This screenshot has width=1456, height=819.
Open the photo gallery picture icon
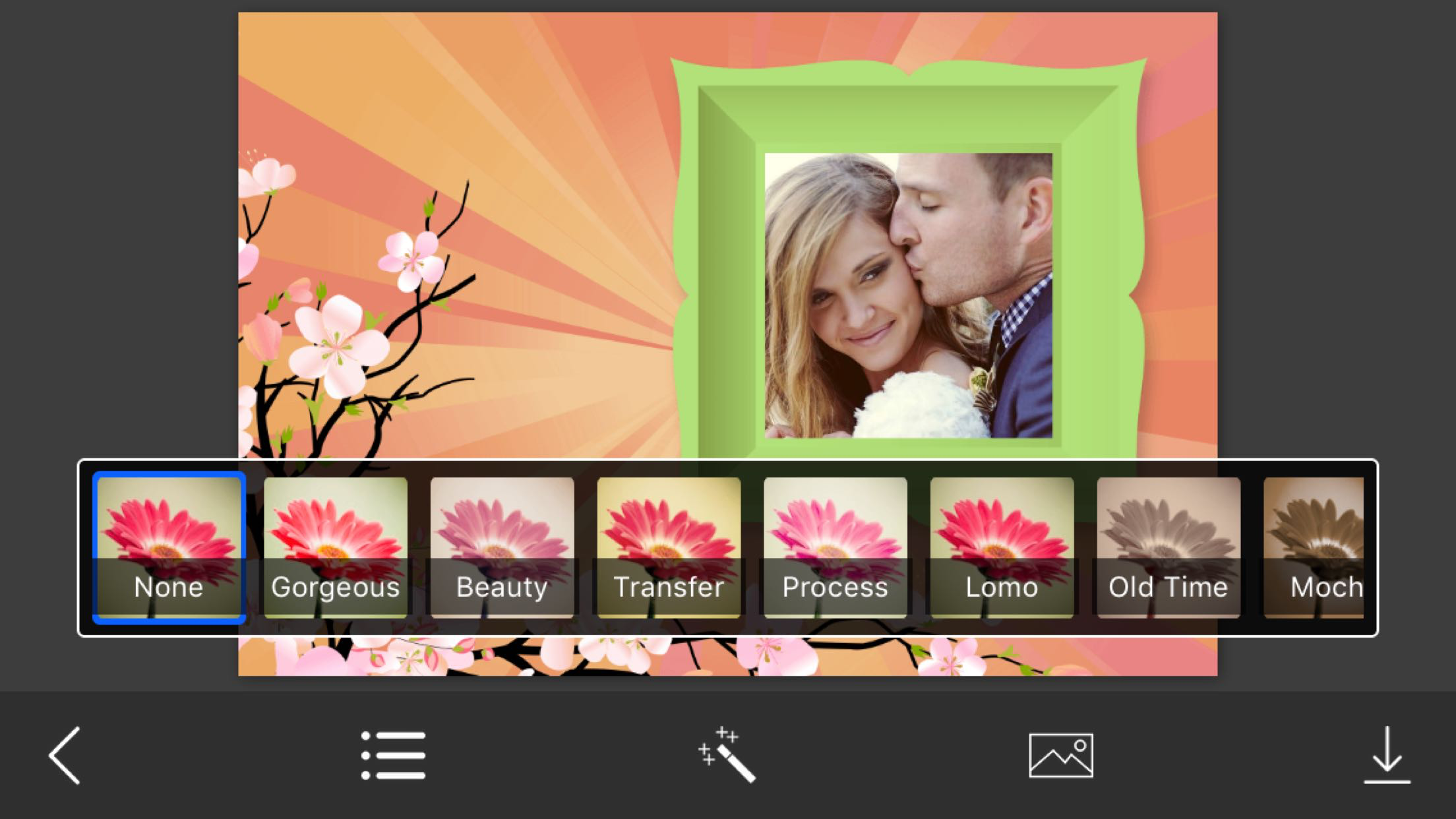tap(1061, 756)
